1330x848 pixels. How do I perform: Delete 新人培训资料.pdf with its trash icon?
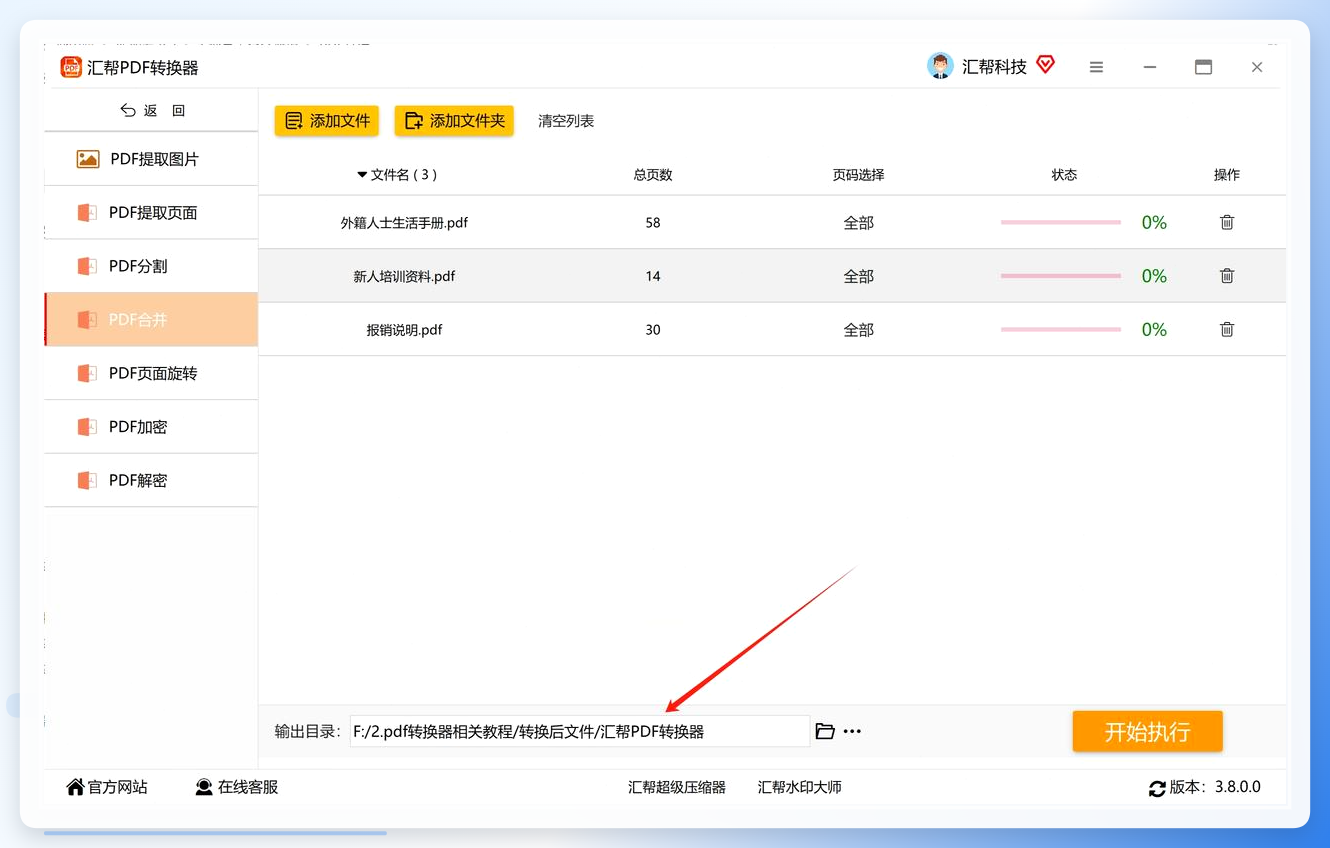1227,276
